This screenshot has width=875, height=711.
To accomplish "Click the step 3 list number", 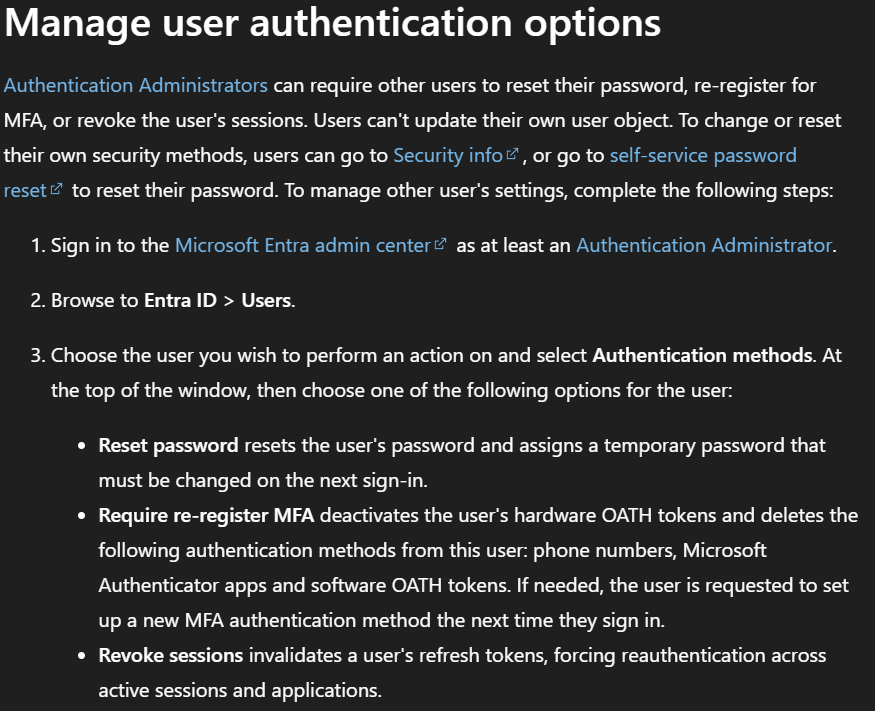I will [37, 356].
